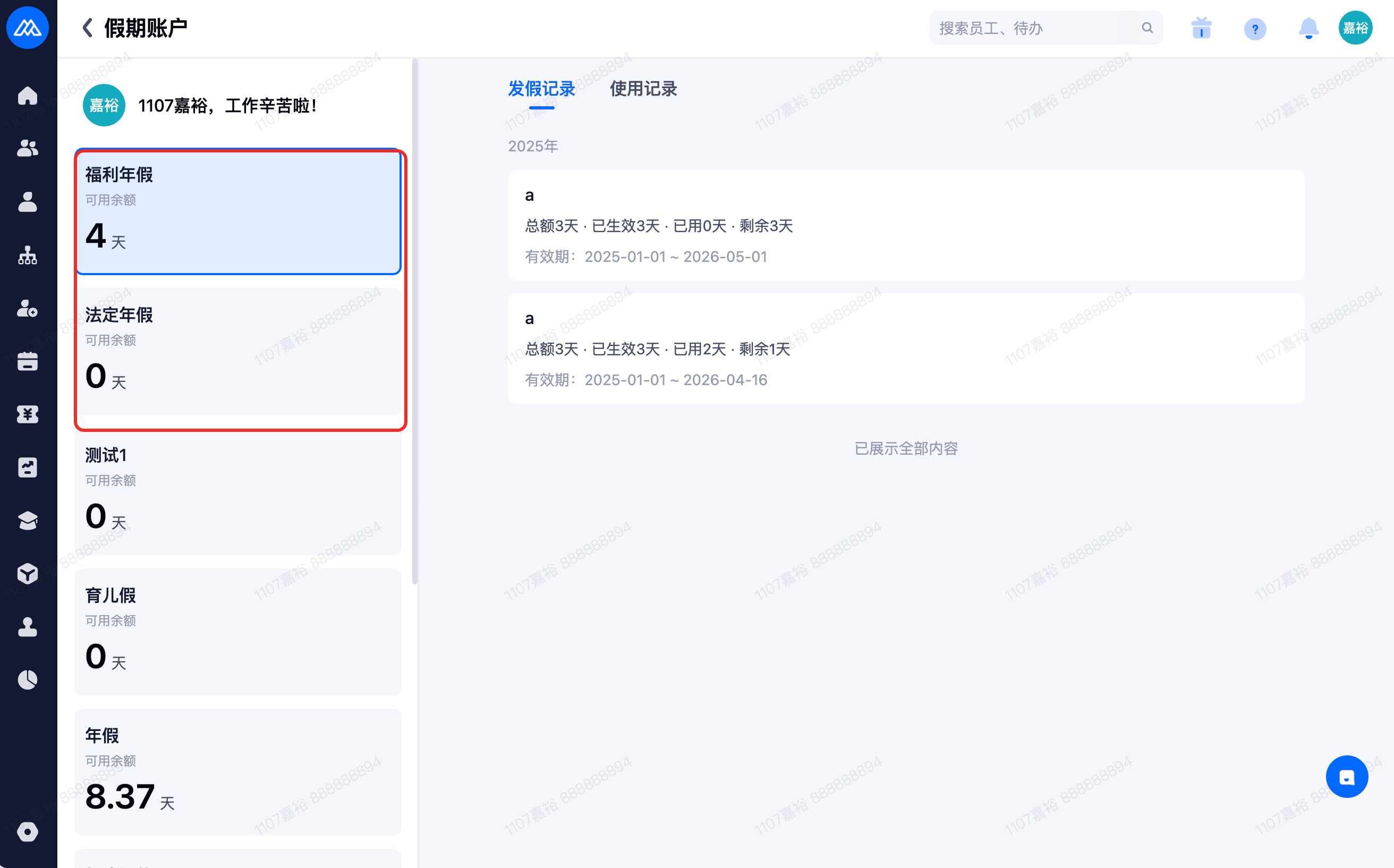Screen dimensions: 1394x868
Task: Open the organization chart icon in sidebar
Action: (28, 256)
